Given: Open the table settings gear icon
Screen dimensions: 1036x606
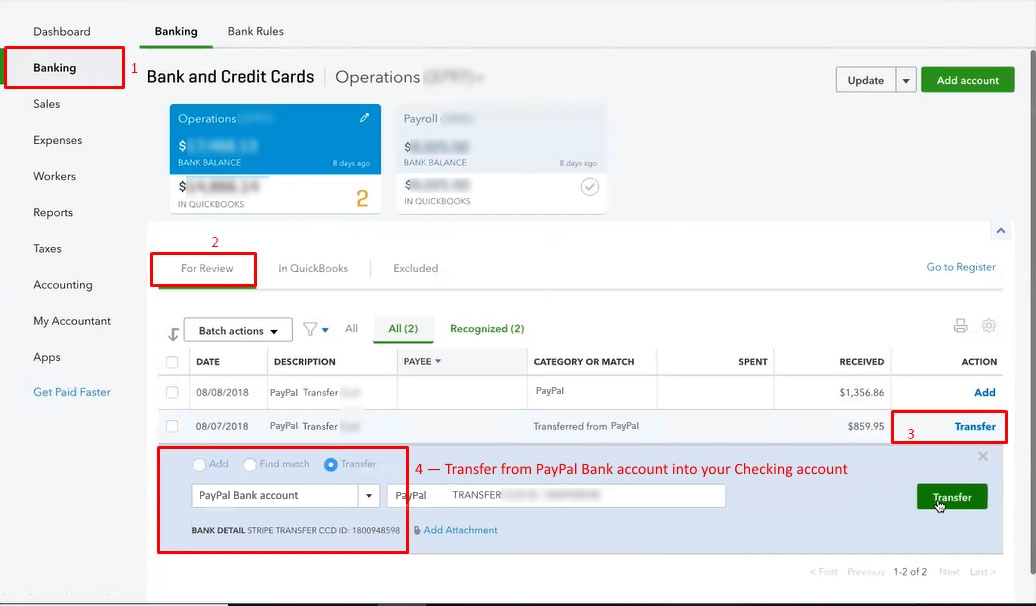Looking at the screenshot, I should click(988, 325).
